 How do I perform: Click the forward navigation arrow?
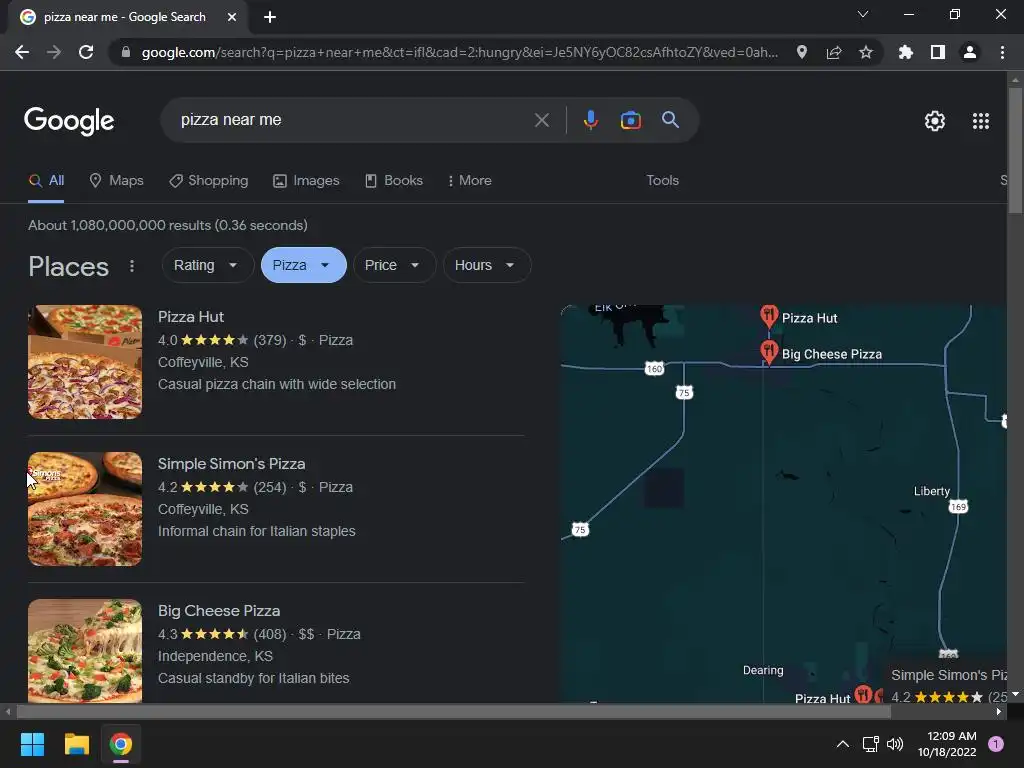click(54, 52)
